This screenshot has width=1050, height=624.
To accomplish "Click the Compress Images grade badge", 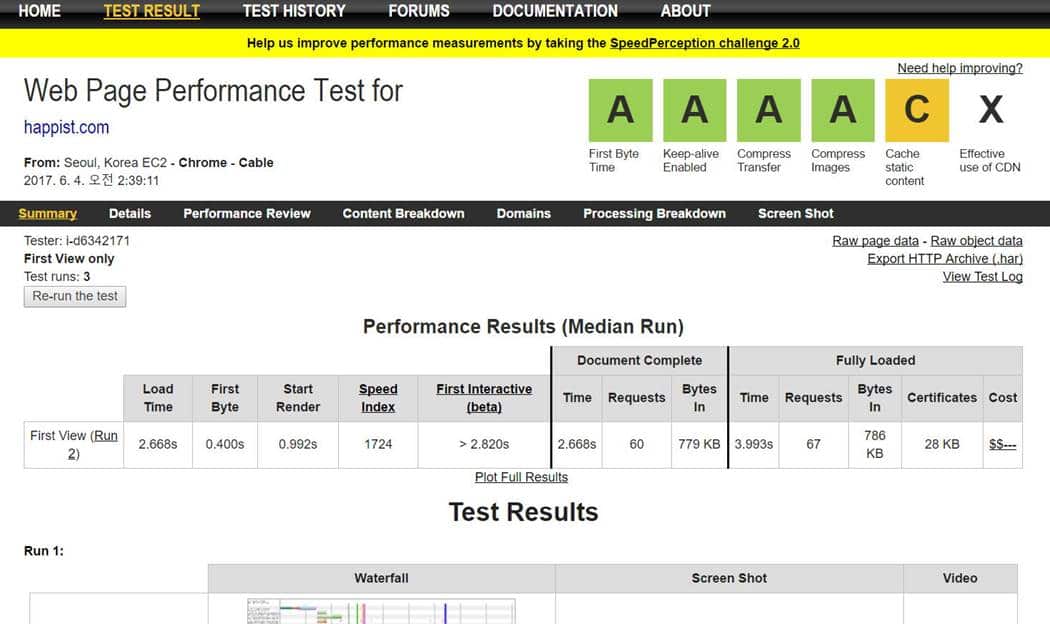I will [842, 110].
